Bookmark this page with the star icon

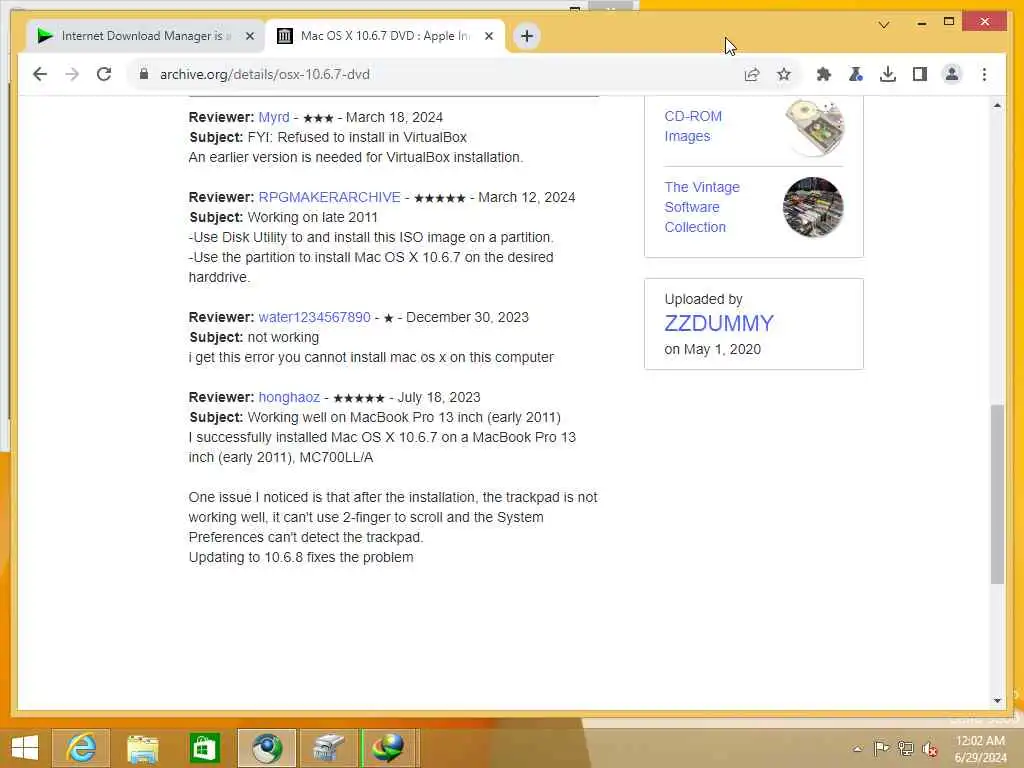point(784,74)
